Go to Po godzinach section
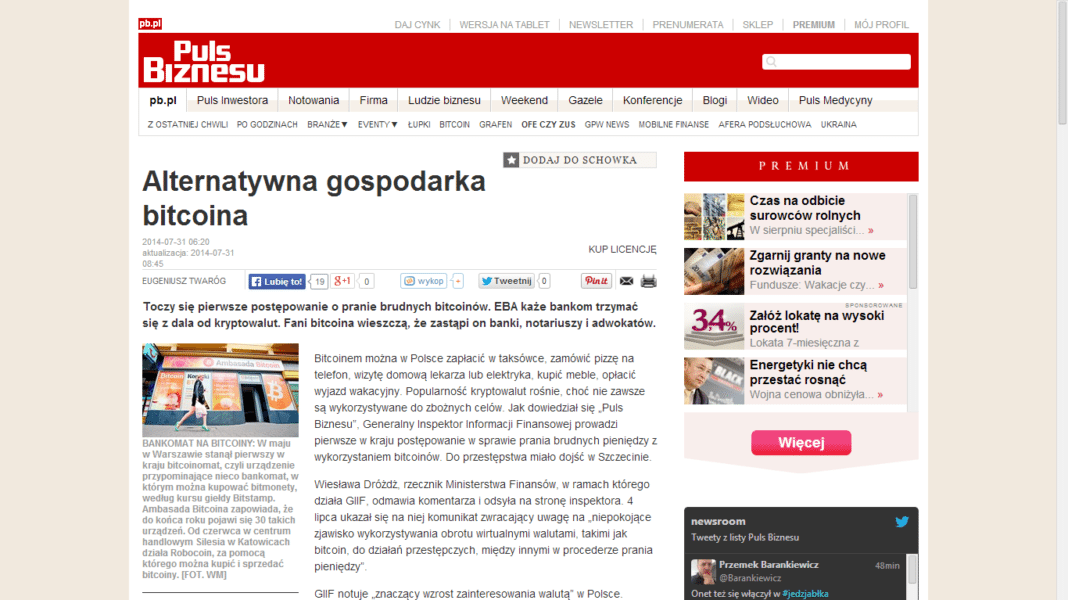 click(x=267, y=125)
